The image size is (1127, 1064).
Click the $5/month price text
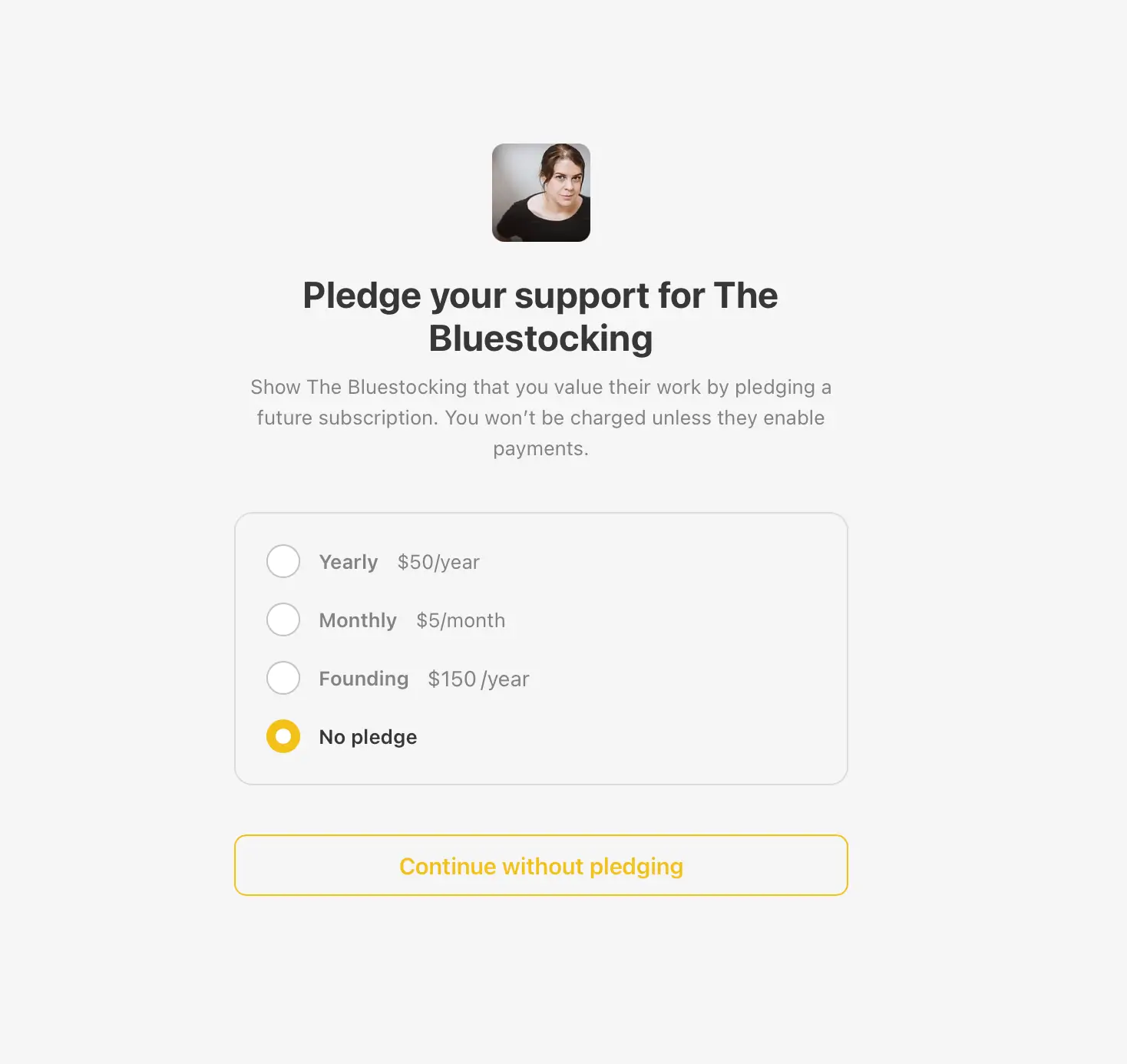tap(461, 620)
